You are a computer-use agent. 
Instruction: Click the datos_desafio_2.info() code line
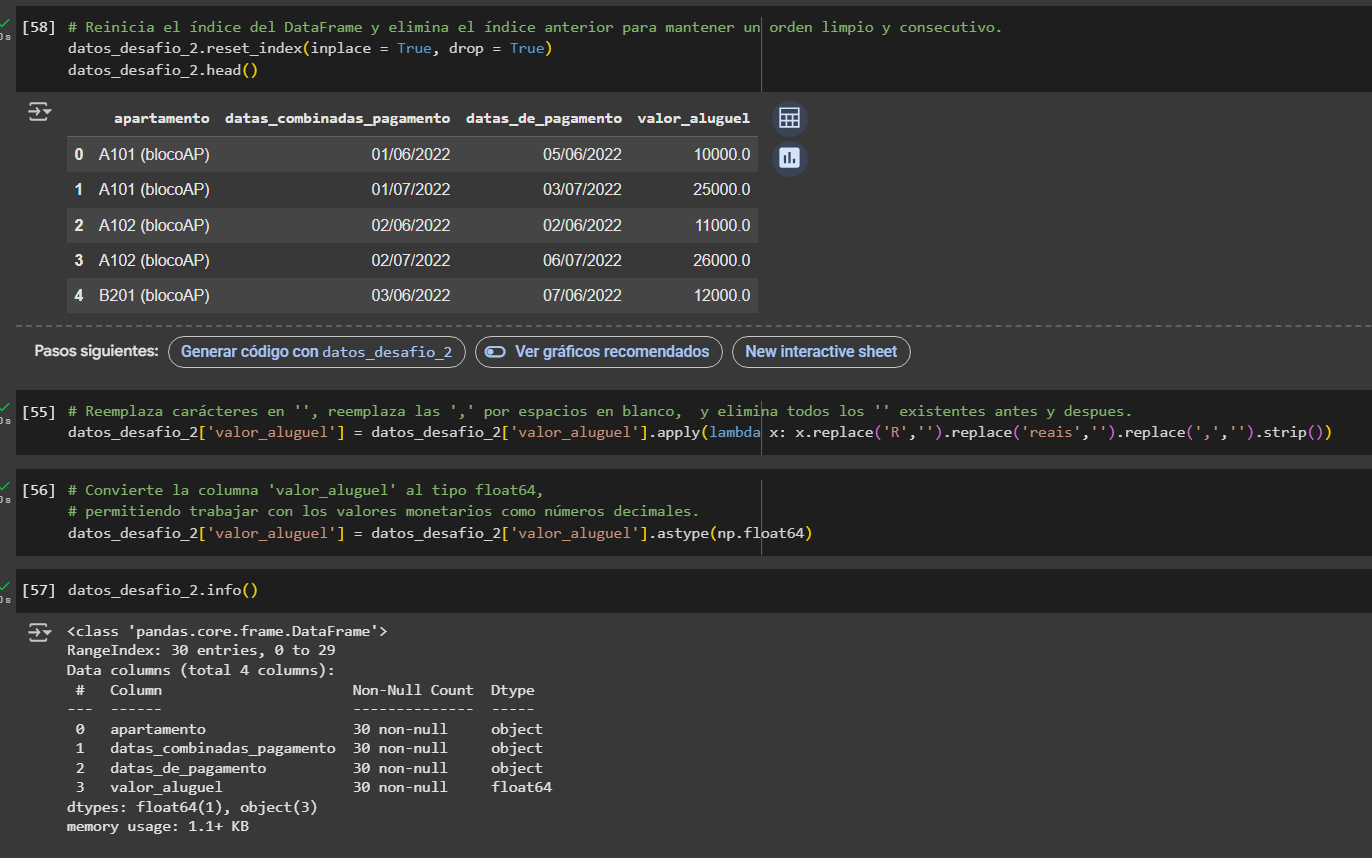[x=163, y=591]
